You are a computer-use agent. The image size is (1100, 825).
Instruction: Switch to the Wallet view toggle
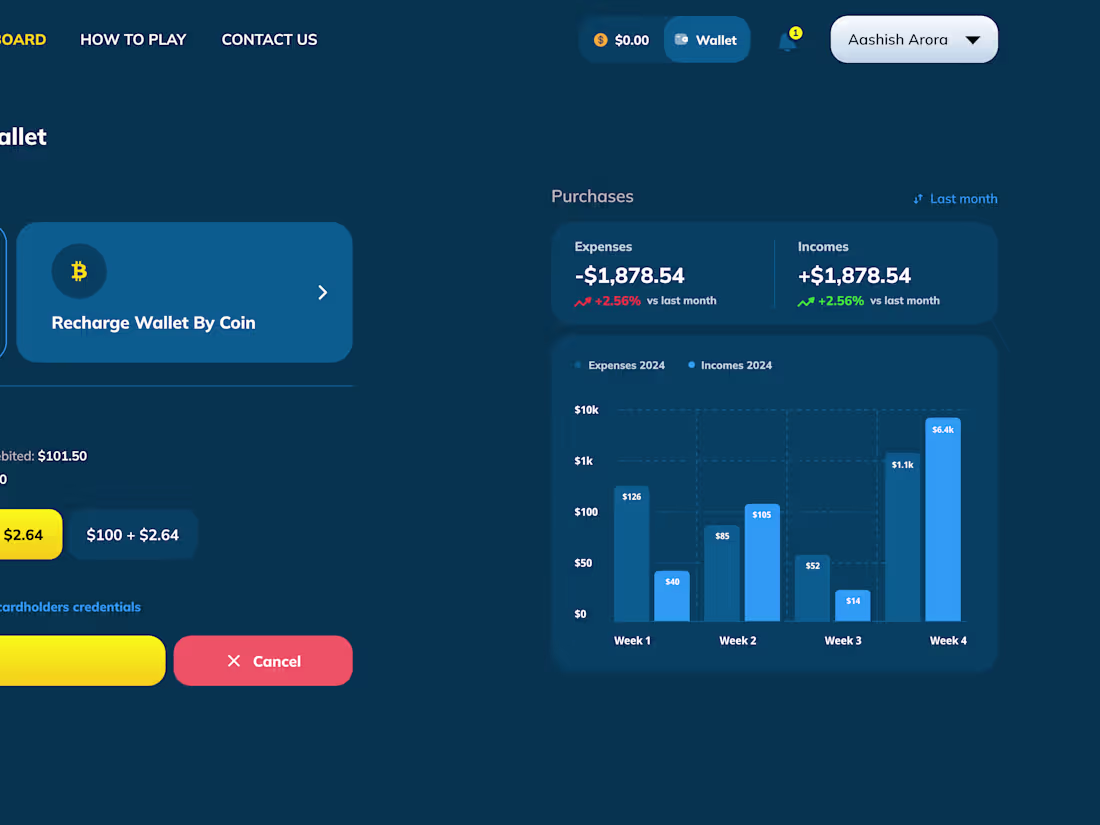pos(707,39)
